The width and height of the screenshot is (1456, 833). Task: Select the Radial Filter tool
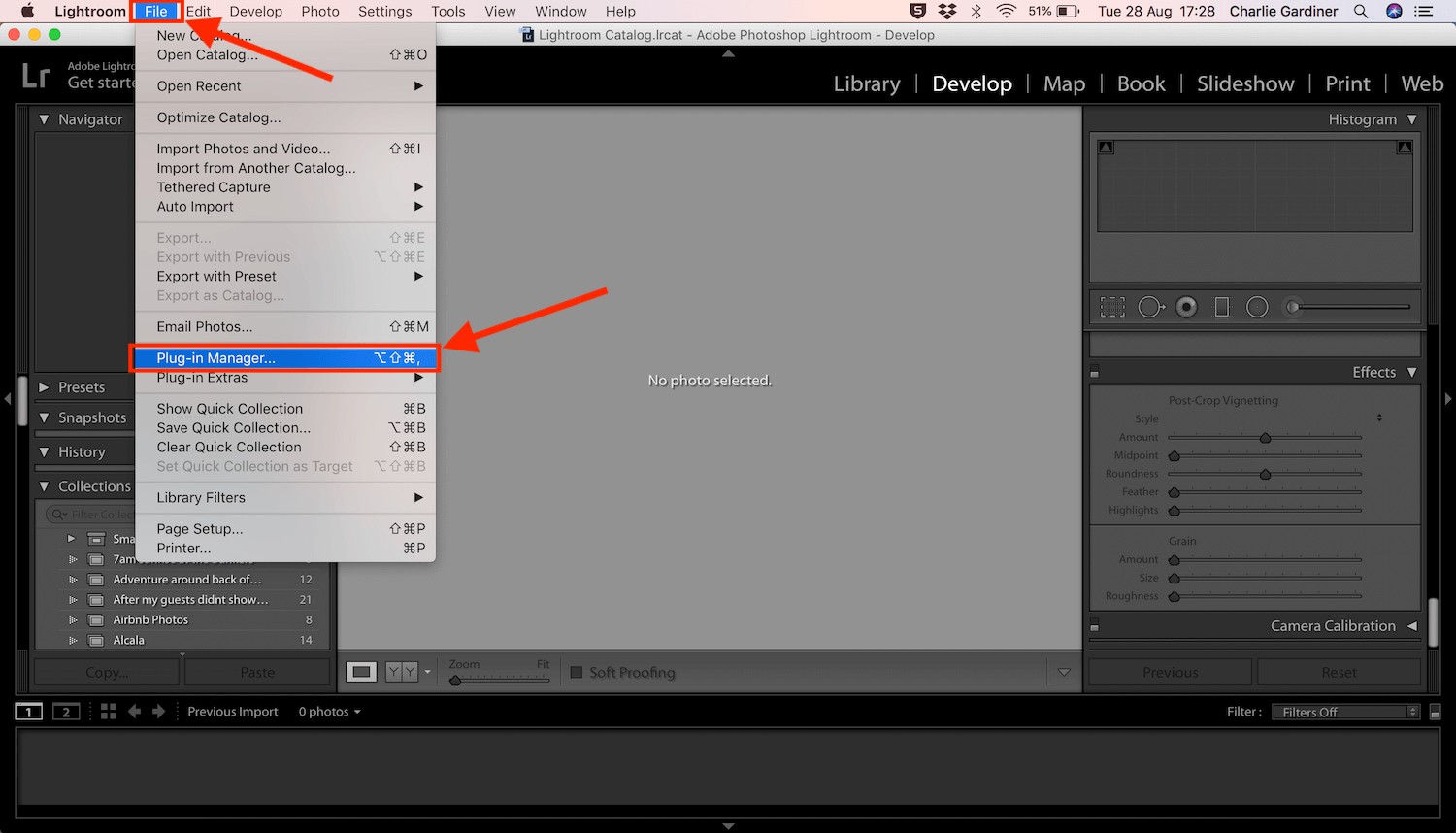point(1257,306)
